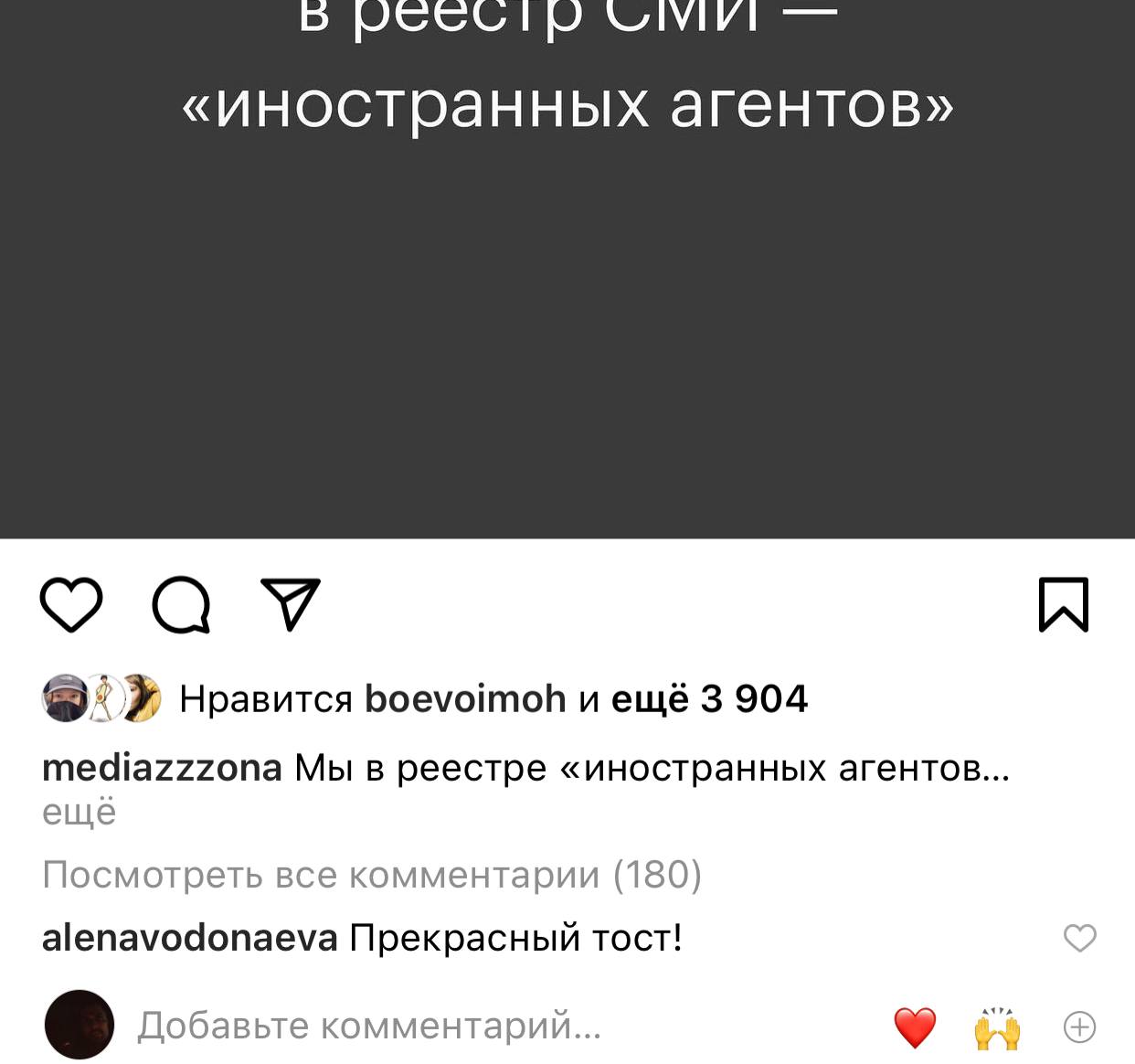Insert the raised hands emoji reaction
Screen dimensions: 1135x1064
[997, 1027]
